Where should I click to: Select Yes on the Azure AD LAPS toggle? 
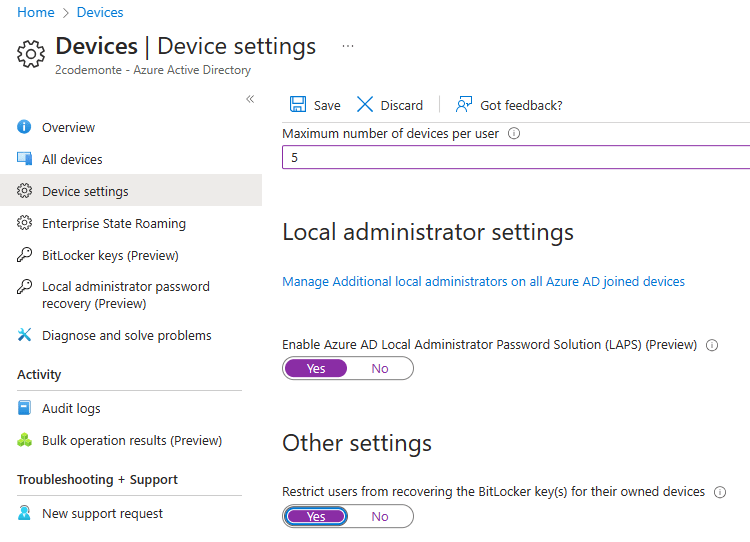[x=316, y=368]
